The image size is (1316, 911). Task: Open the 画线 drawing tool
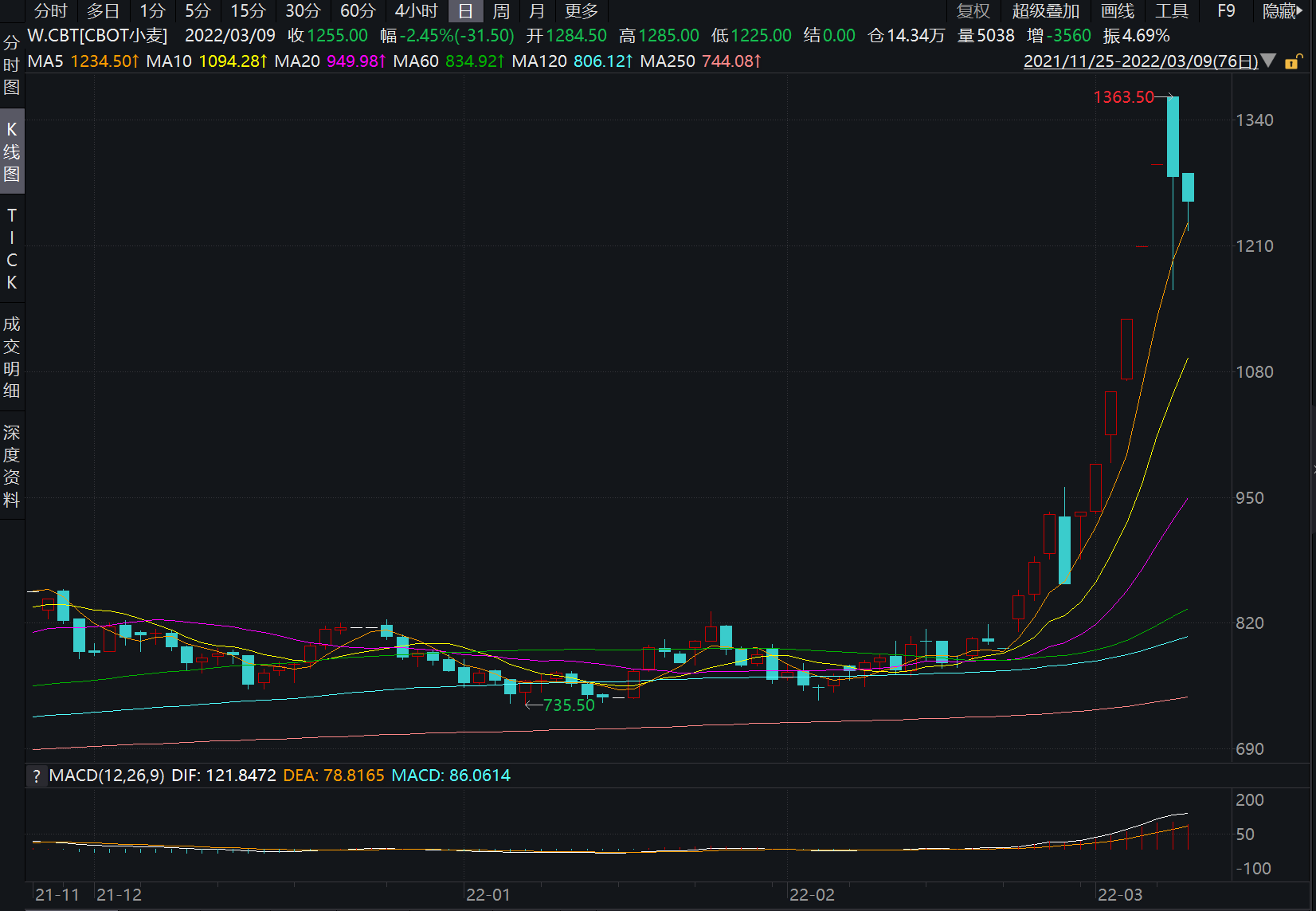1117,11
